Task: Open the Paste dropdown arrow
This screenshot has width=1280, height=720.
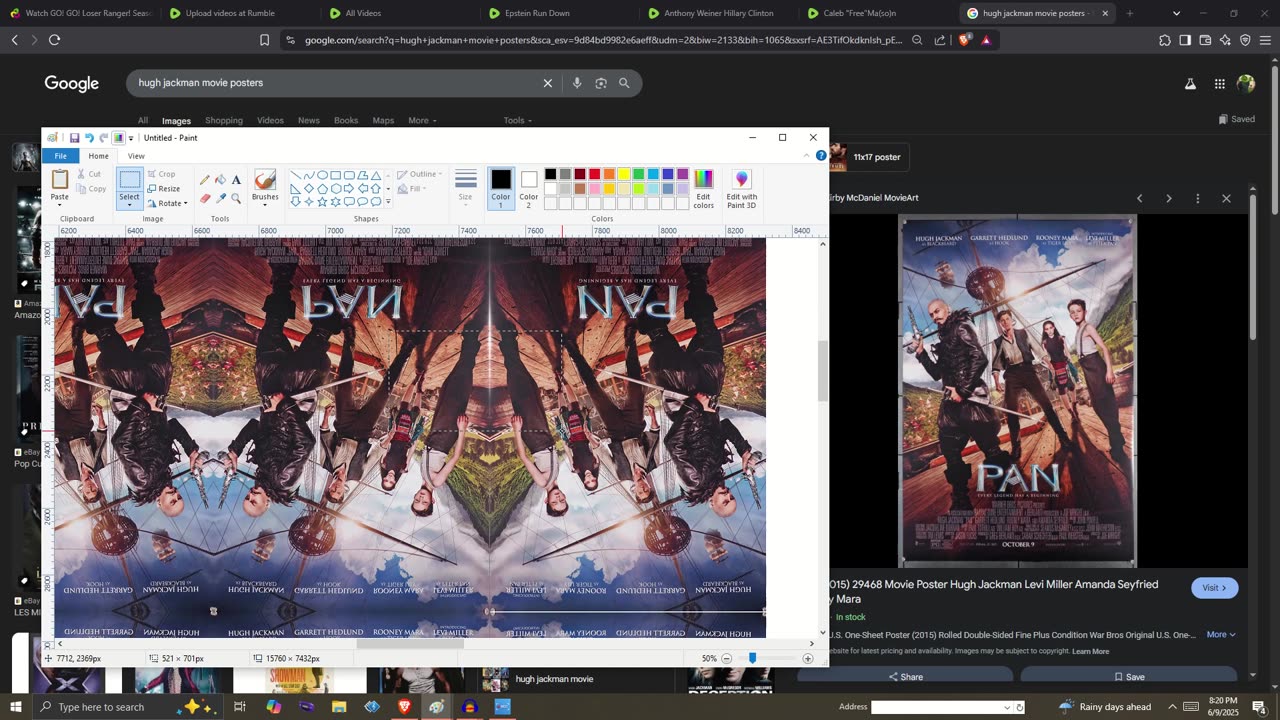Action: click(60, 204)
